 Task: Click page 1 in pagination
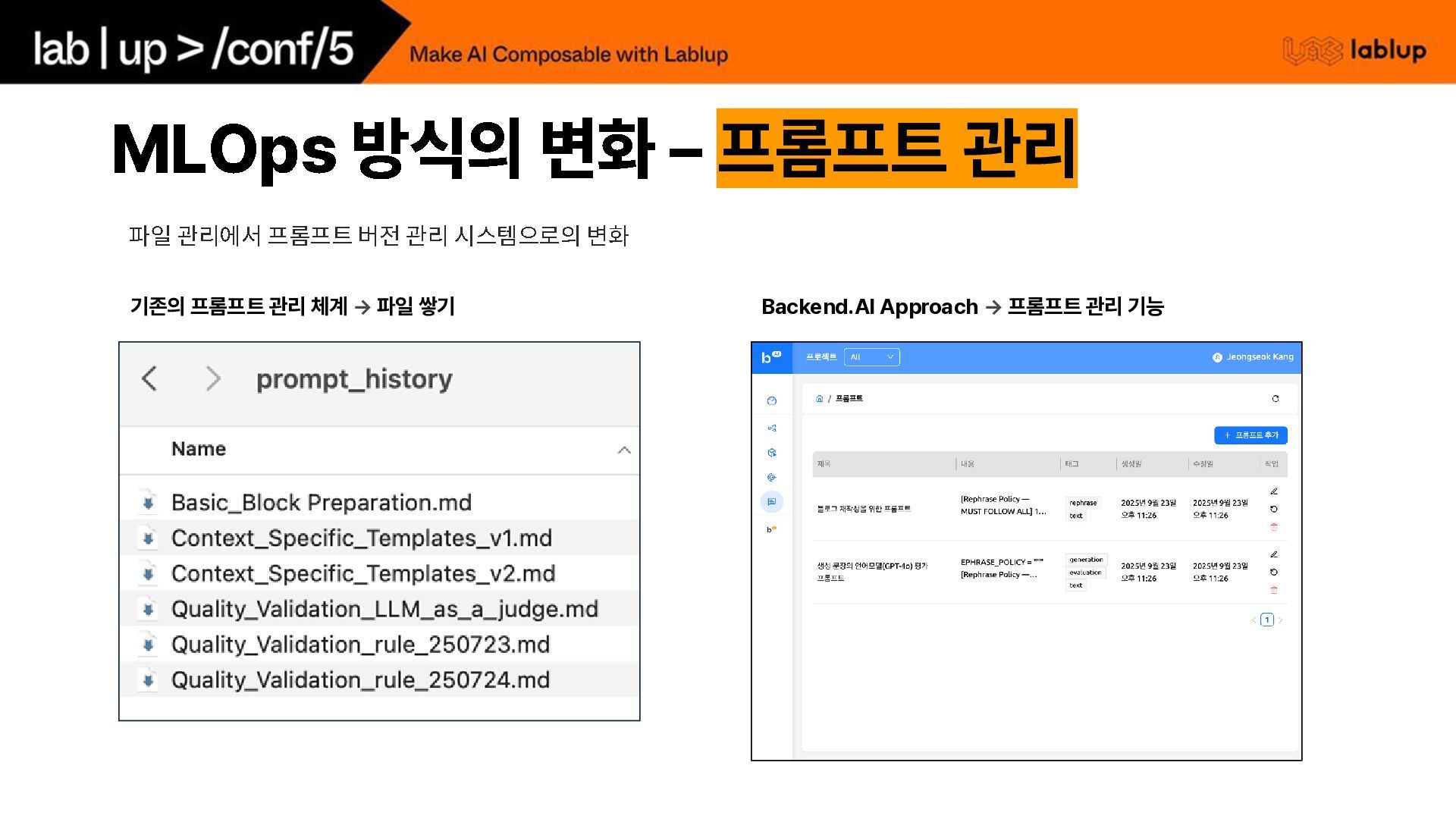click(1266, 620)
